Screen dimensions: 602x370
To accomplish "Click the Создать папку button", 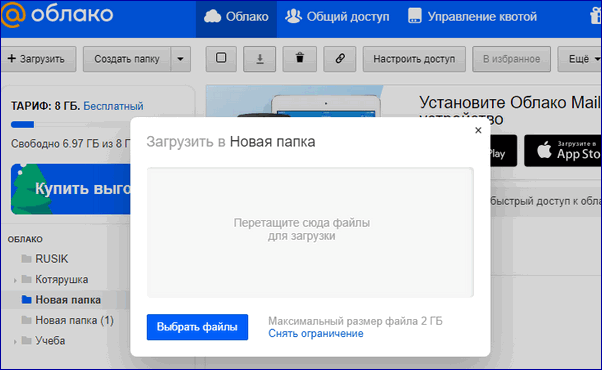I will click(127, 59).
